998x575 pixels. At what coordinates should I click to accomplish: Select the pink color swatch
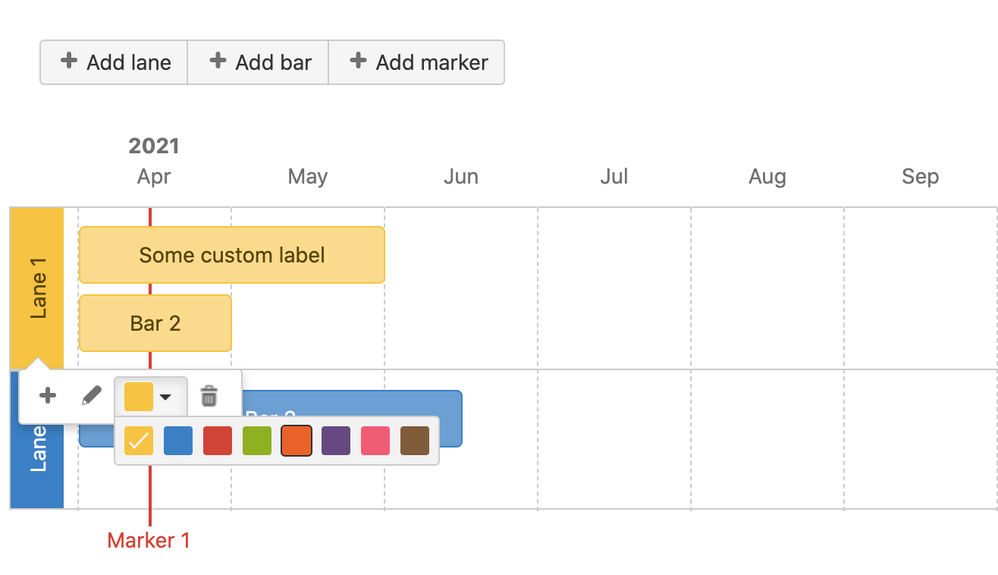pyautogui.click(x=376, y=440)
